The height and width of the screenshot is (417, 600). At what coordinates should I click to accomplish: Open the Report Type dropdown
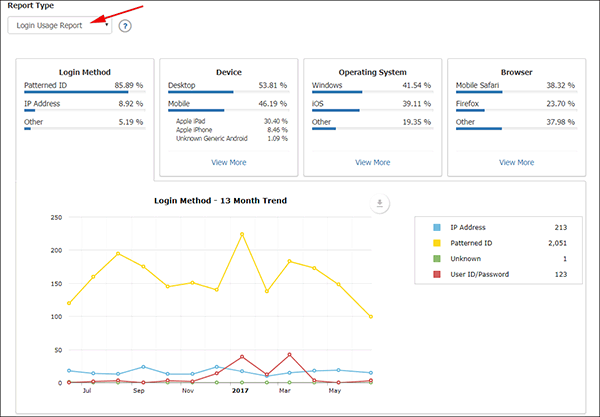60,25
